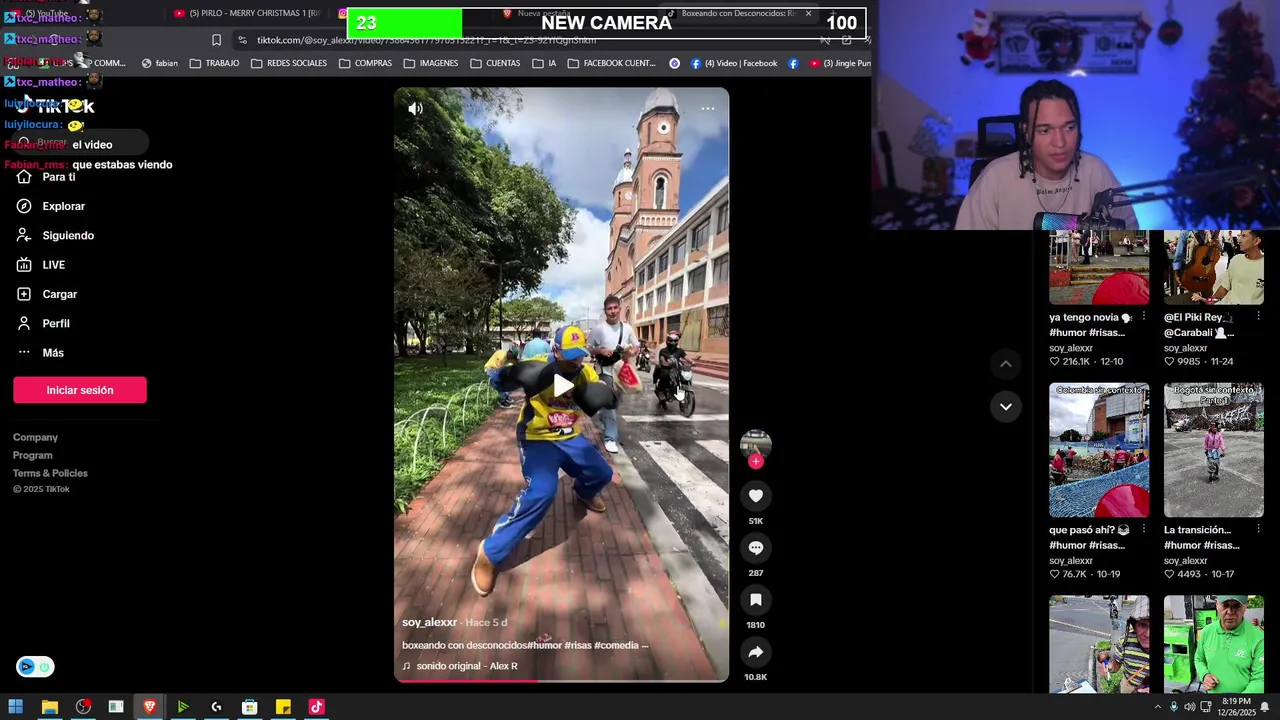Image resolution: width=1280 pixels, height=720 pixels.
Task: Open options for 'La transición...' video
Action: 1258,530
